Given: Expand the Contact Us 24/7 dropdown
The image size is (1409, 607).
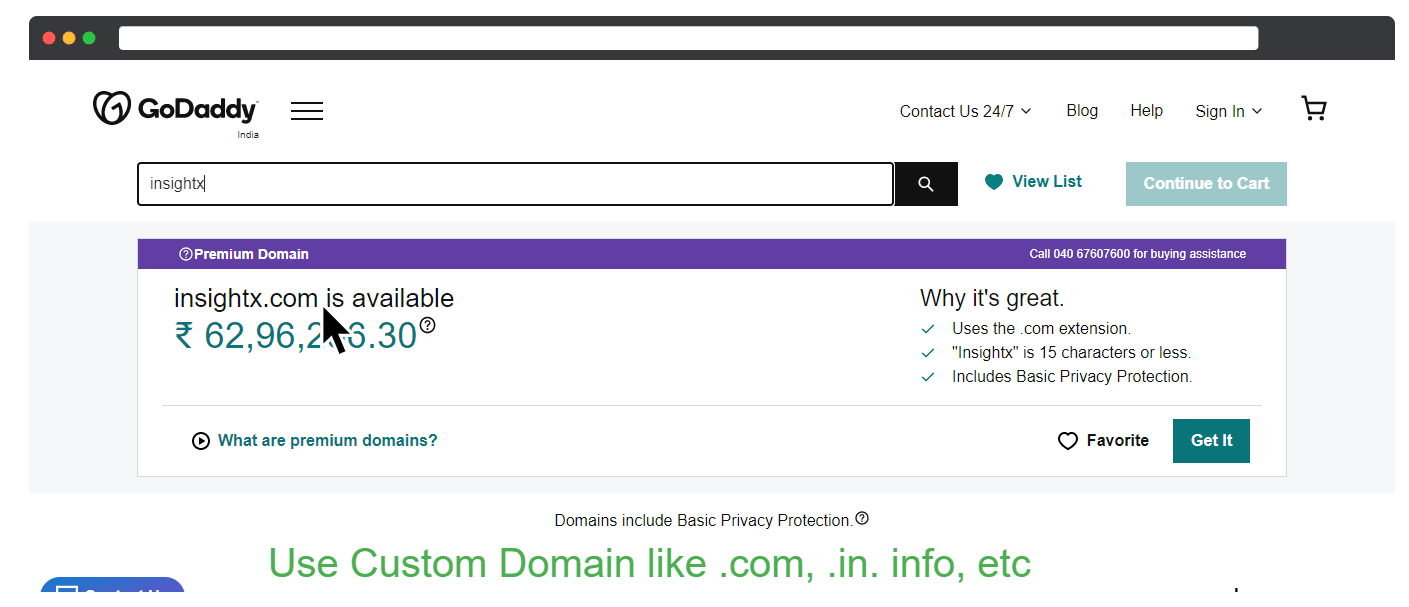Looking at the screenshot, I should coord(966,111).
